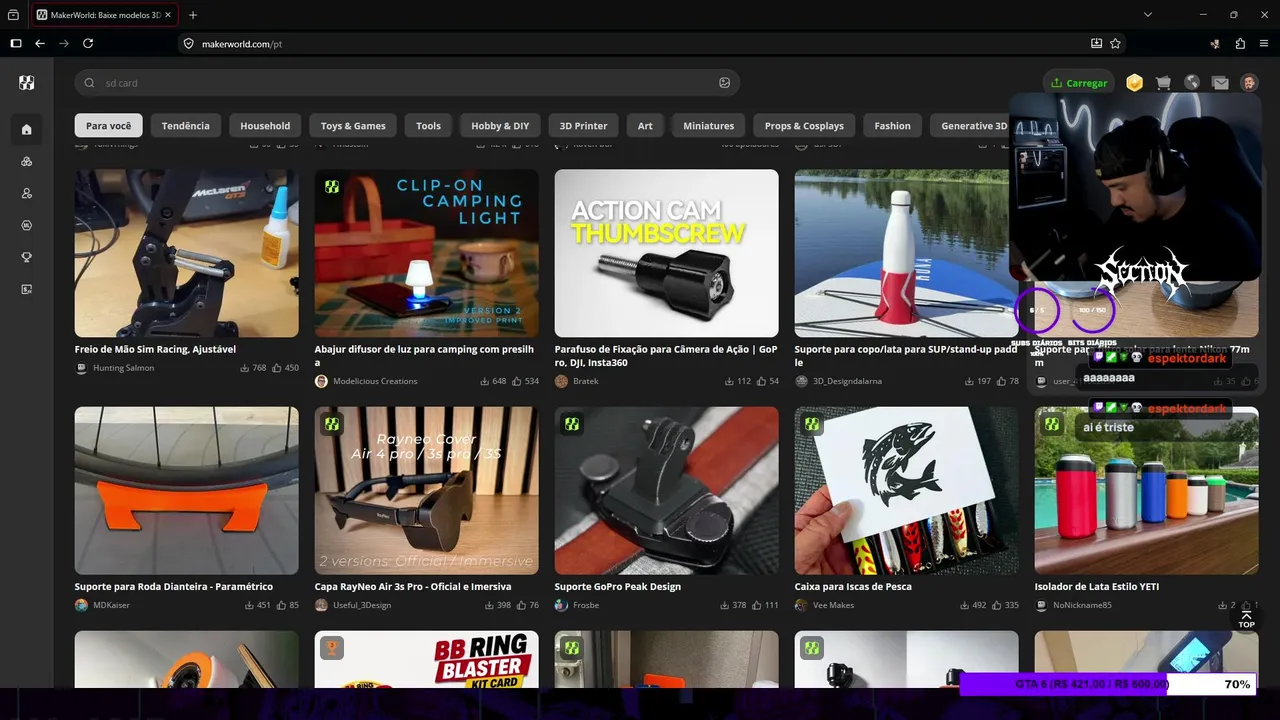Screen dimensions: 1280x720
Task: Click download icon on Caixa para Iscas card
Action: click(965, 605)
